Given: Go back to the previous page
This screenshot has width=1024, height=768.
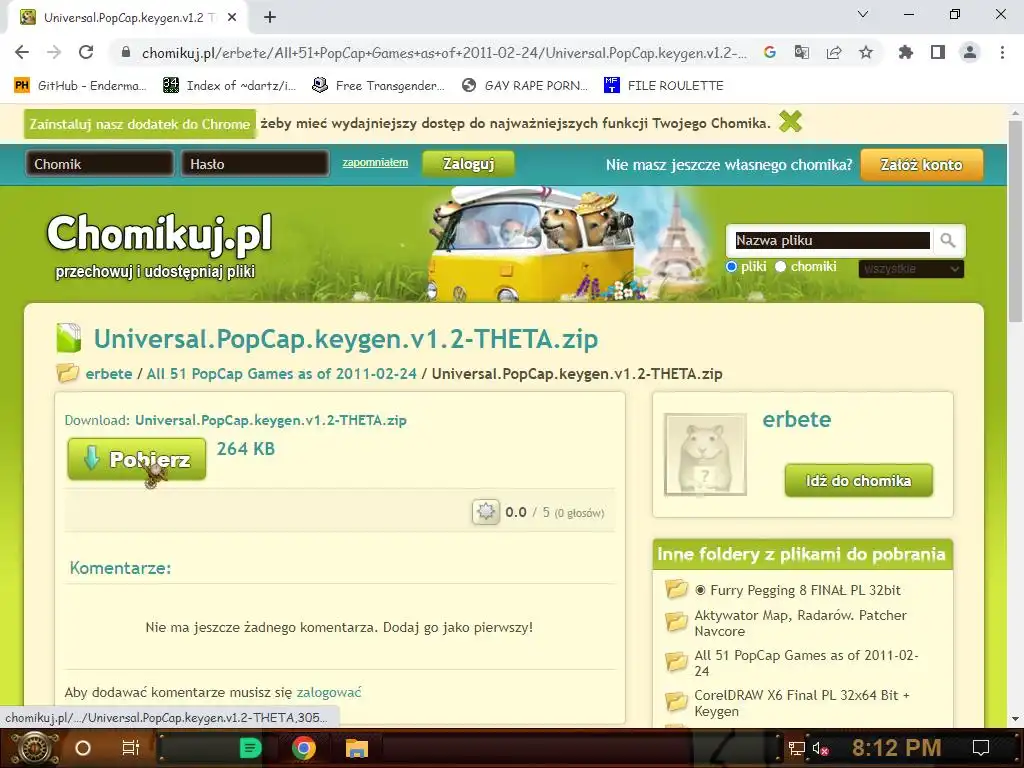Looking at the screenshot, I should coord(22,52).
